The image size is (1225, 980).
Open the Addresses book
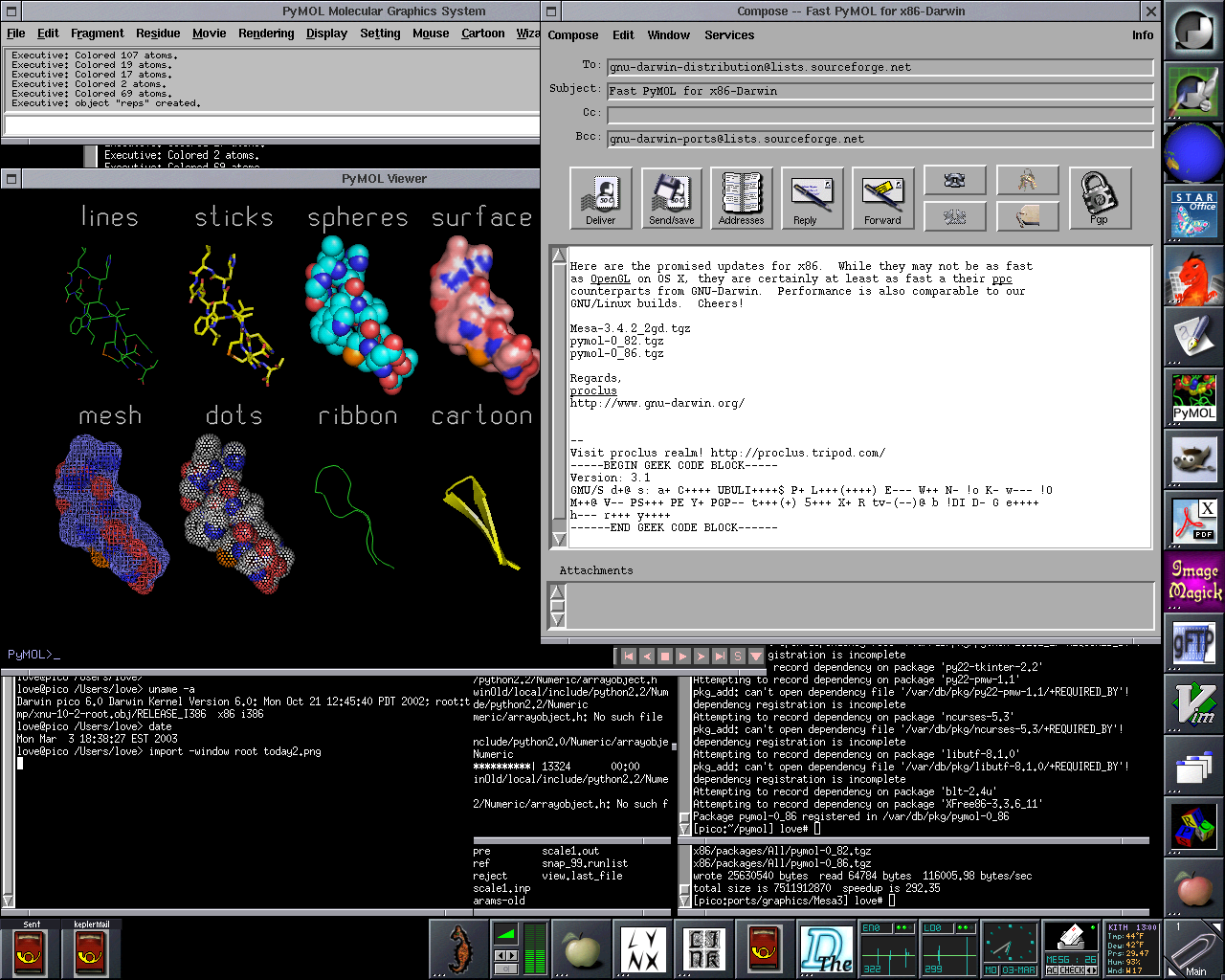click(742, 198)
